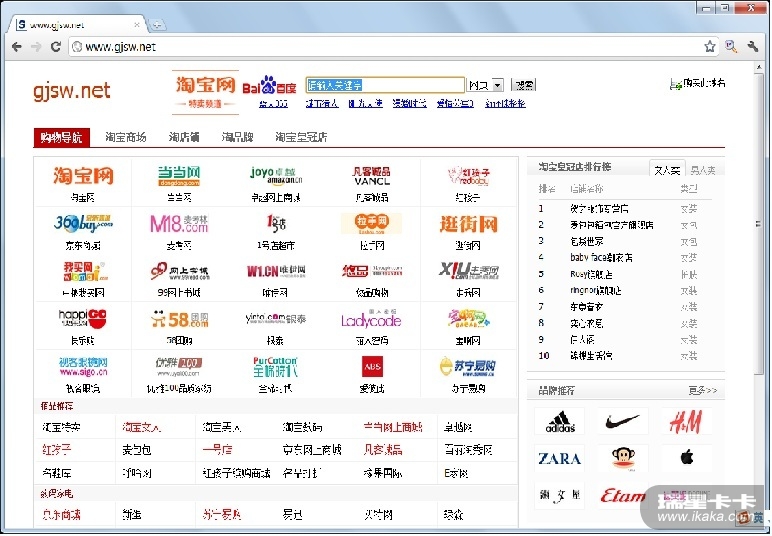Switch to the 淘宝皇冠店 tab
Viewport: 772px width, 536px height.
301,137
